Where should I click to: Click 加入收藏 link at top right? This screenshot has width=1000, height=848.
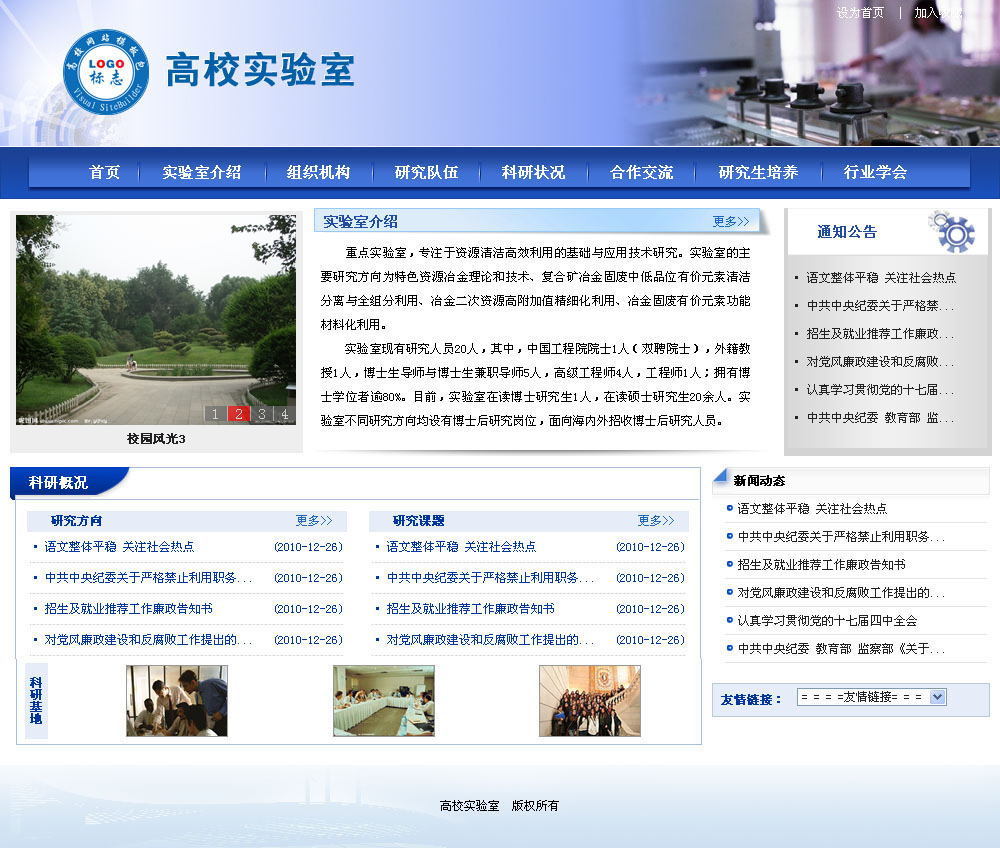coord(938,13)
